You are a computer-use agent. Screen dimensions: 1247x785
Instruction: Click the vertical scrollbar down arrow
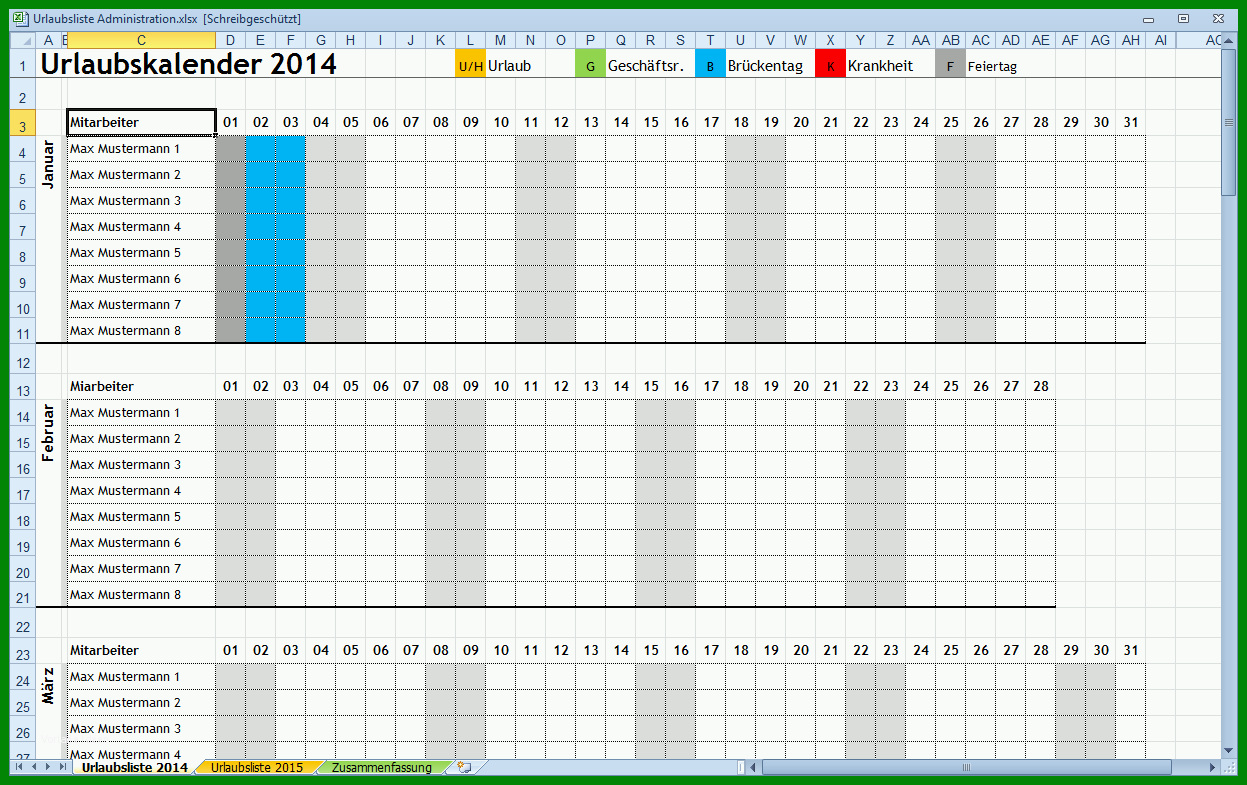1228,750
